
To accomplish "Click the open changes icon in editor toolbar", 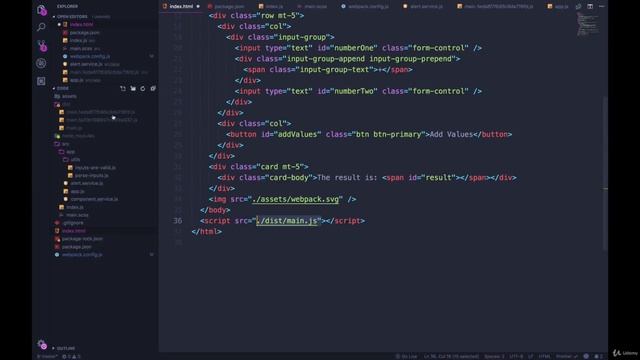I will click(x=578, y=6).
